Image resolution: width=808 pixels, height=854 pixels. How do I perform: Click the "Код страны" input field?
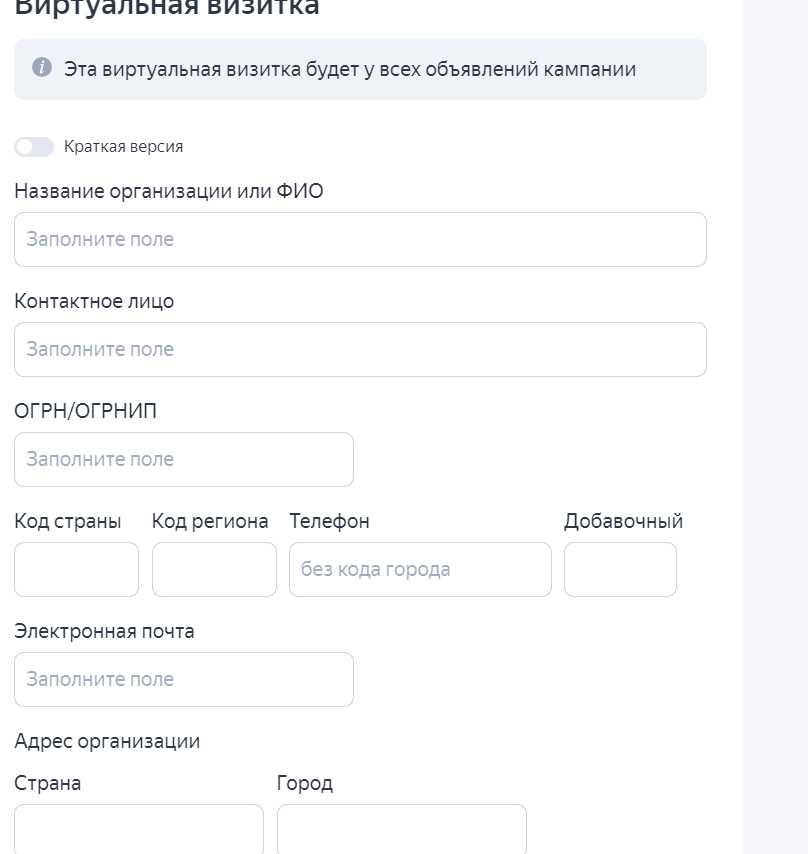(76, 570)
